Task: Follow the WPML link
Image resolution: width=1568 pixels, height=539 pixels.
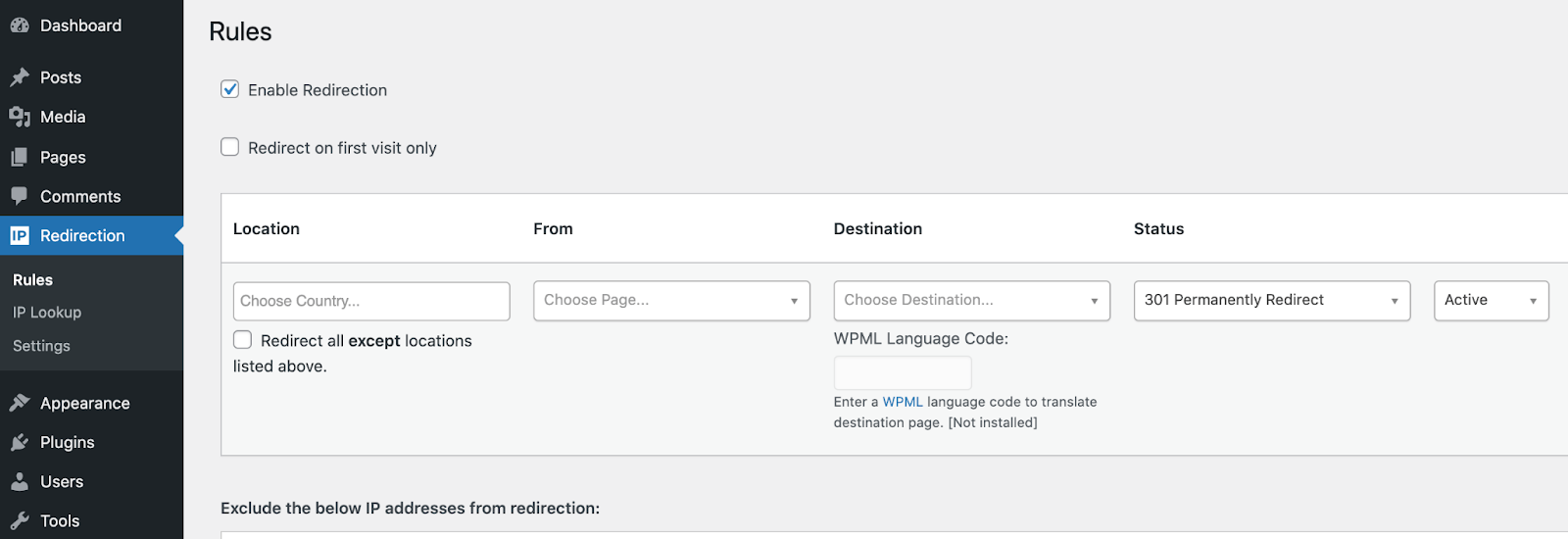Action: (x=903, y=402)
